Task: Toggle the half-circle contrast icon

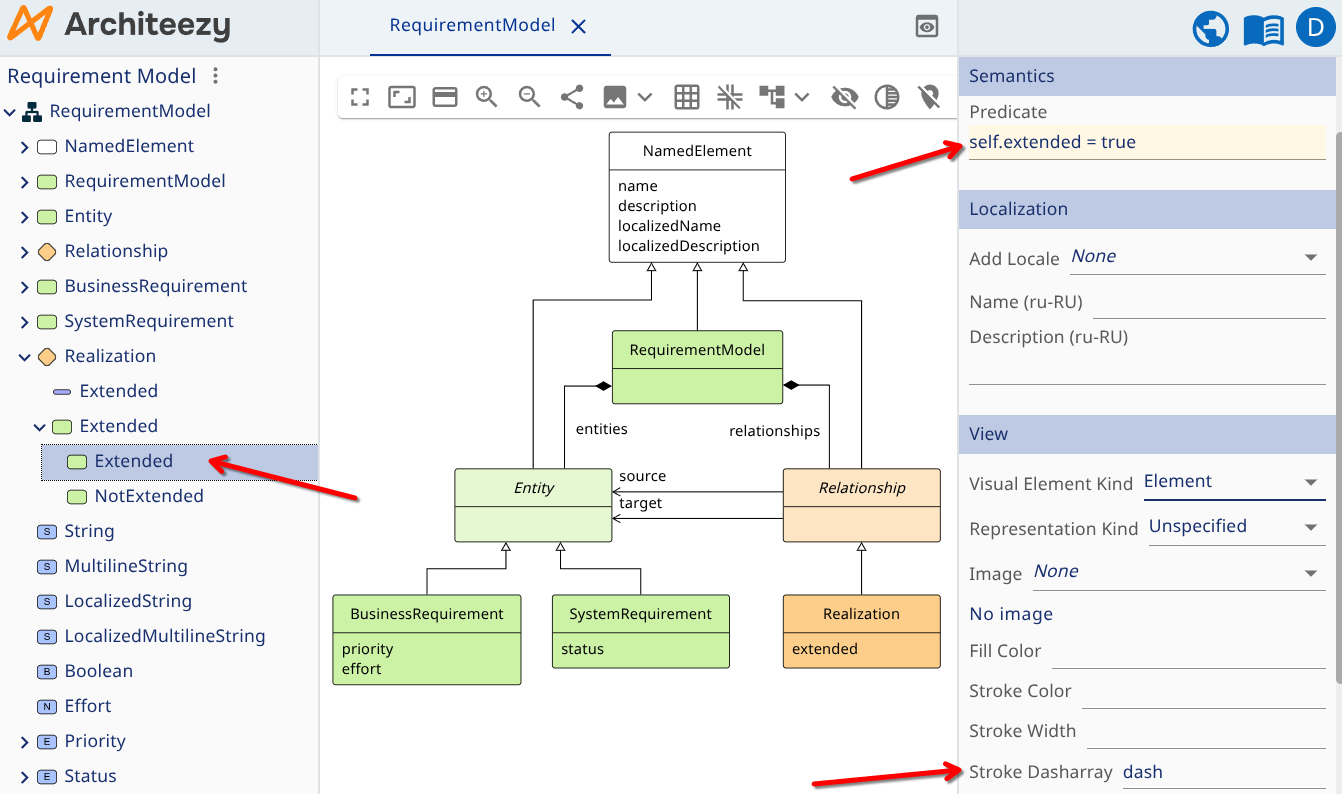Action: [x=887, y=97]
